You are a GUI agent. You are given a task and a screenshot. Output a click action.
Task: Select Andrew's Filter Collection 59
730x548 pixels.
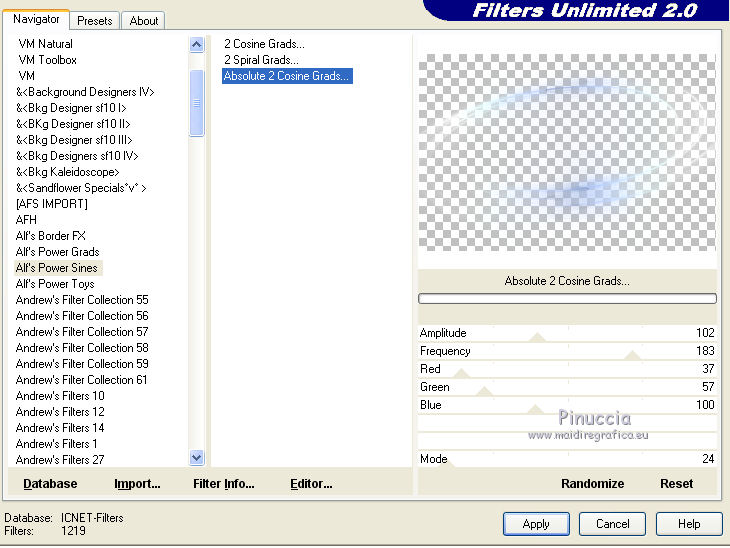coord(82,364)
